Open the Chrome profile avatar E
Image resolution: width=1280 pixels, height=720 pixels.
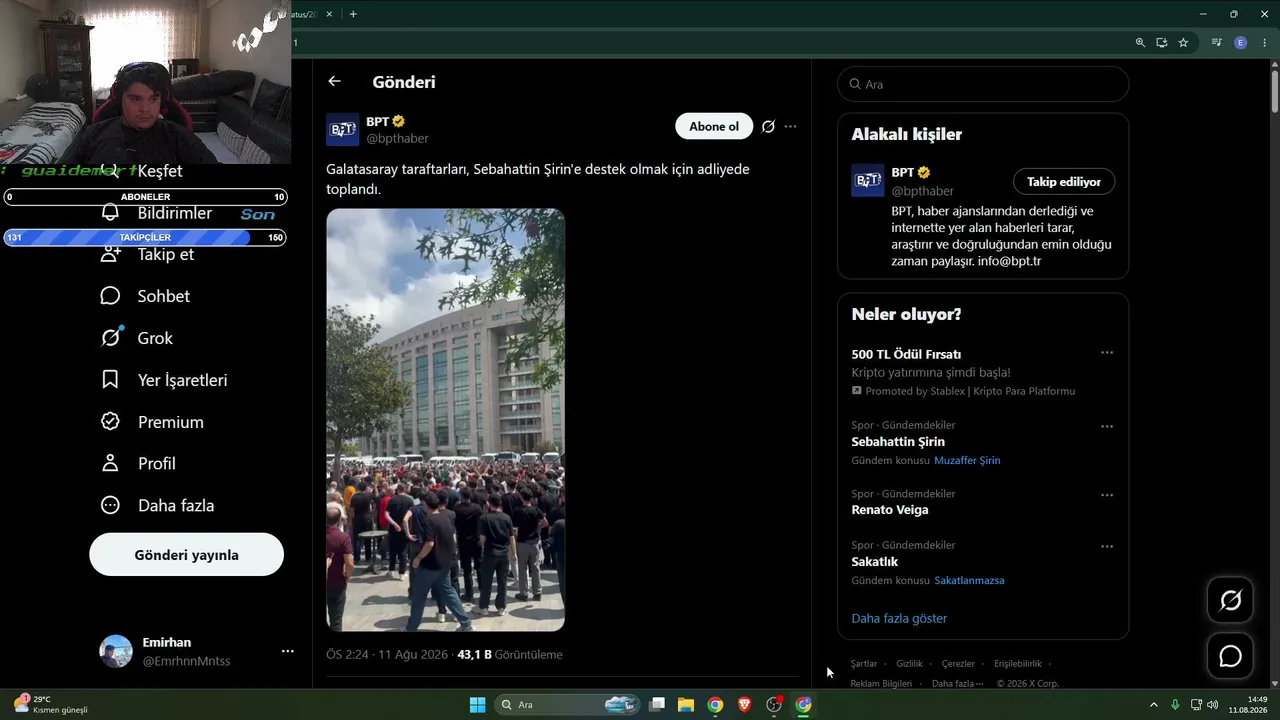coord(1241,43)
